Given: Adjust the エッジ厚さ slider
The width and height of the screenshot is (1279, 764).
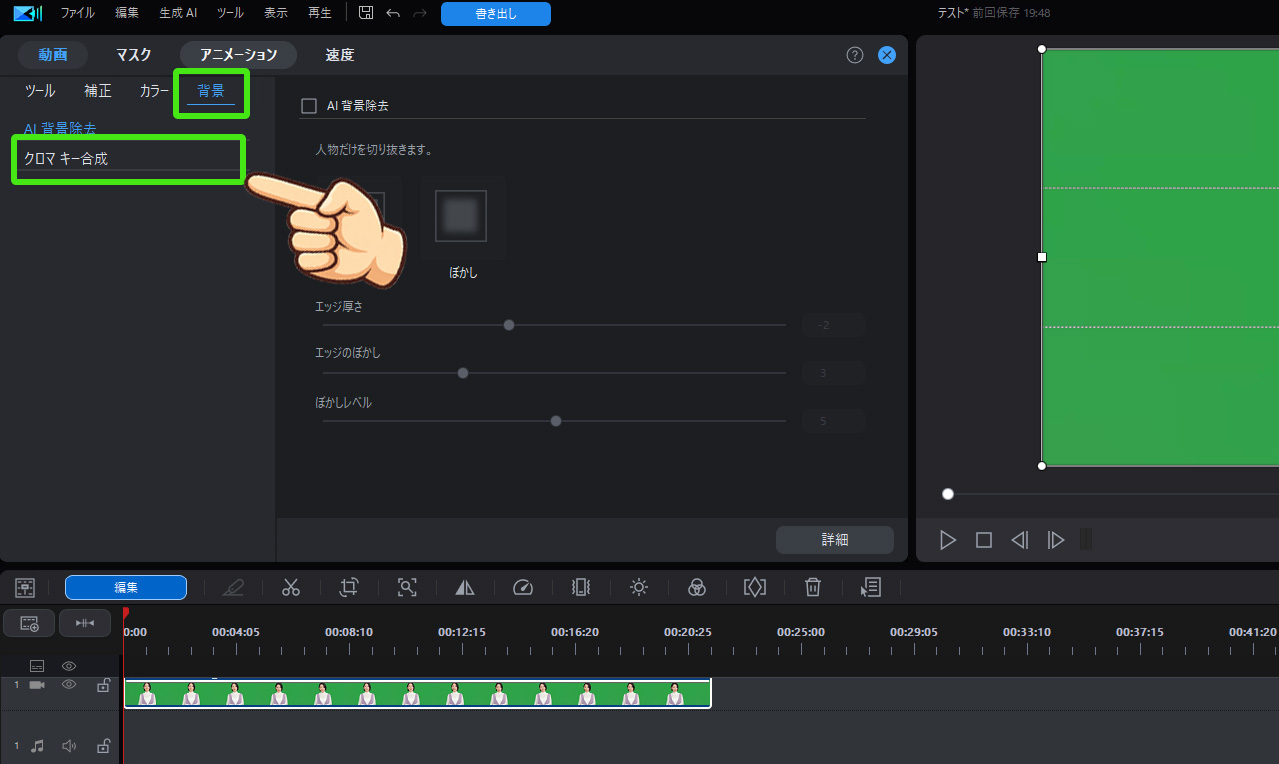Looking at the screenshot, I should (508, 324).
